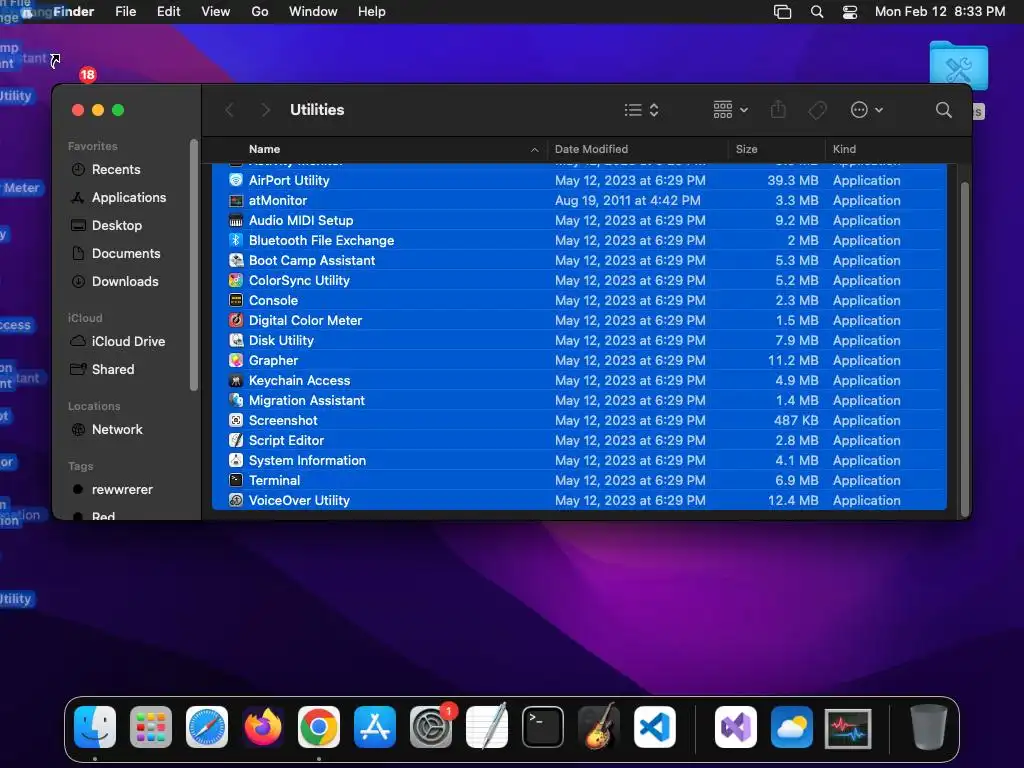Open the File menu
This screenshot has width=1024, height=768.
pyautogui.click(x=125, y=12)
